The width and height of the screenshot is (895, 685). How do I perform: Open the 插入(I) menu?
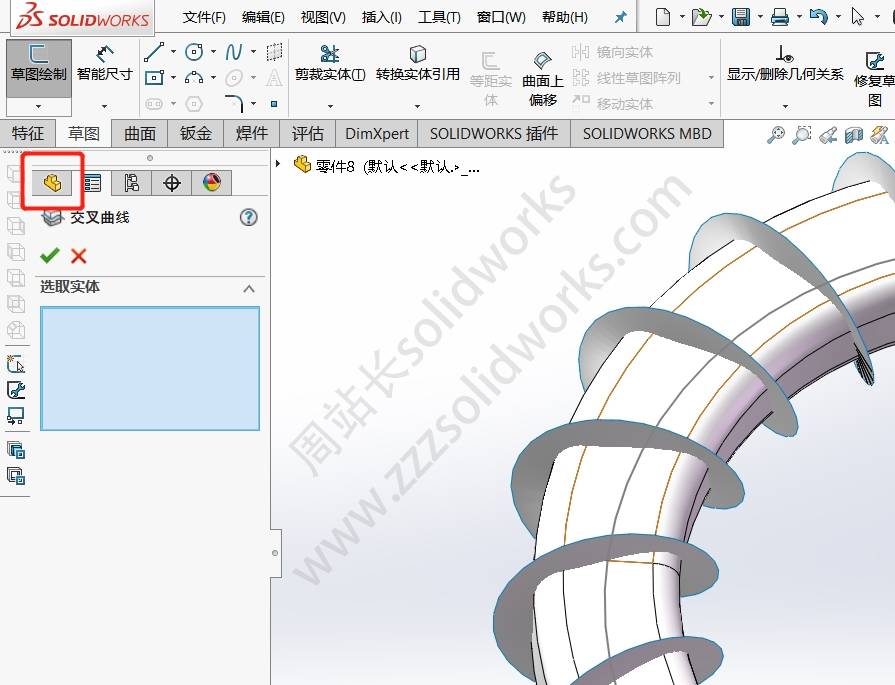click(381, 17)
